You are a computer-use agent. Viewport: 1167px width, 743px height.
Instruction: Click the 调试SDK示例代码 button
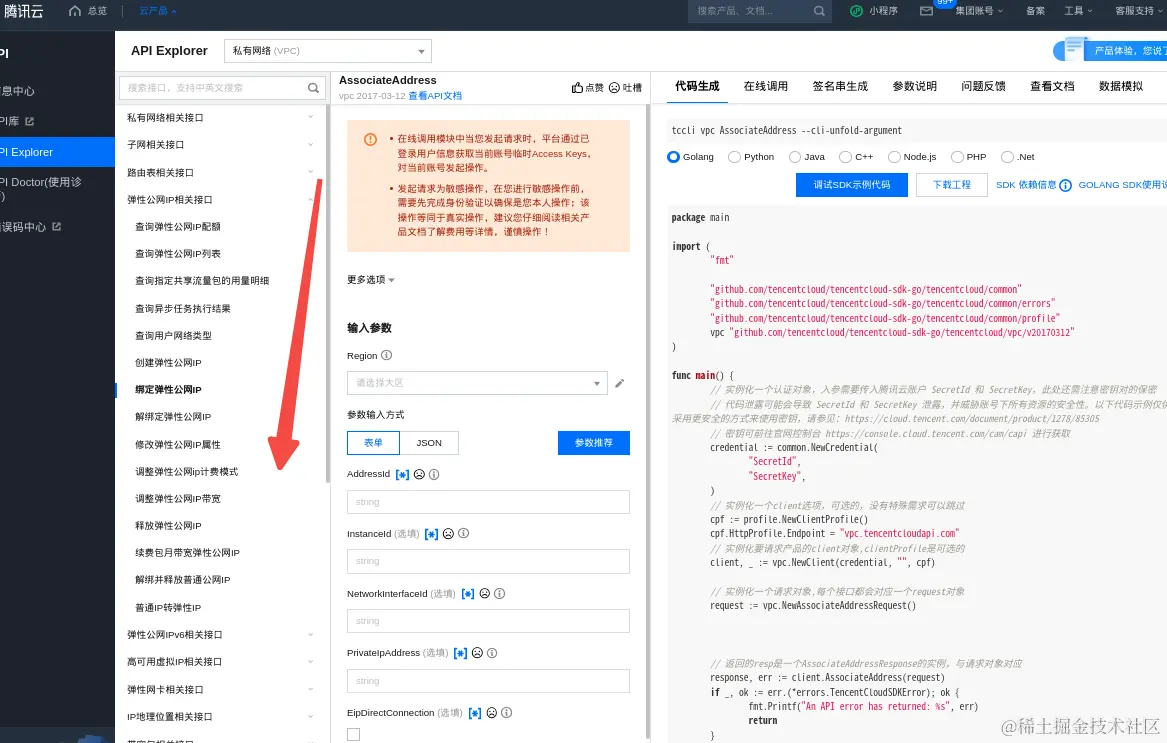pyautogui.click(x=851, y=185)
